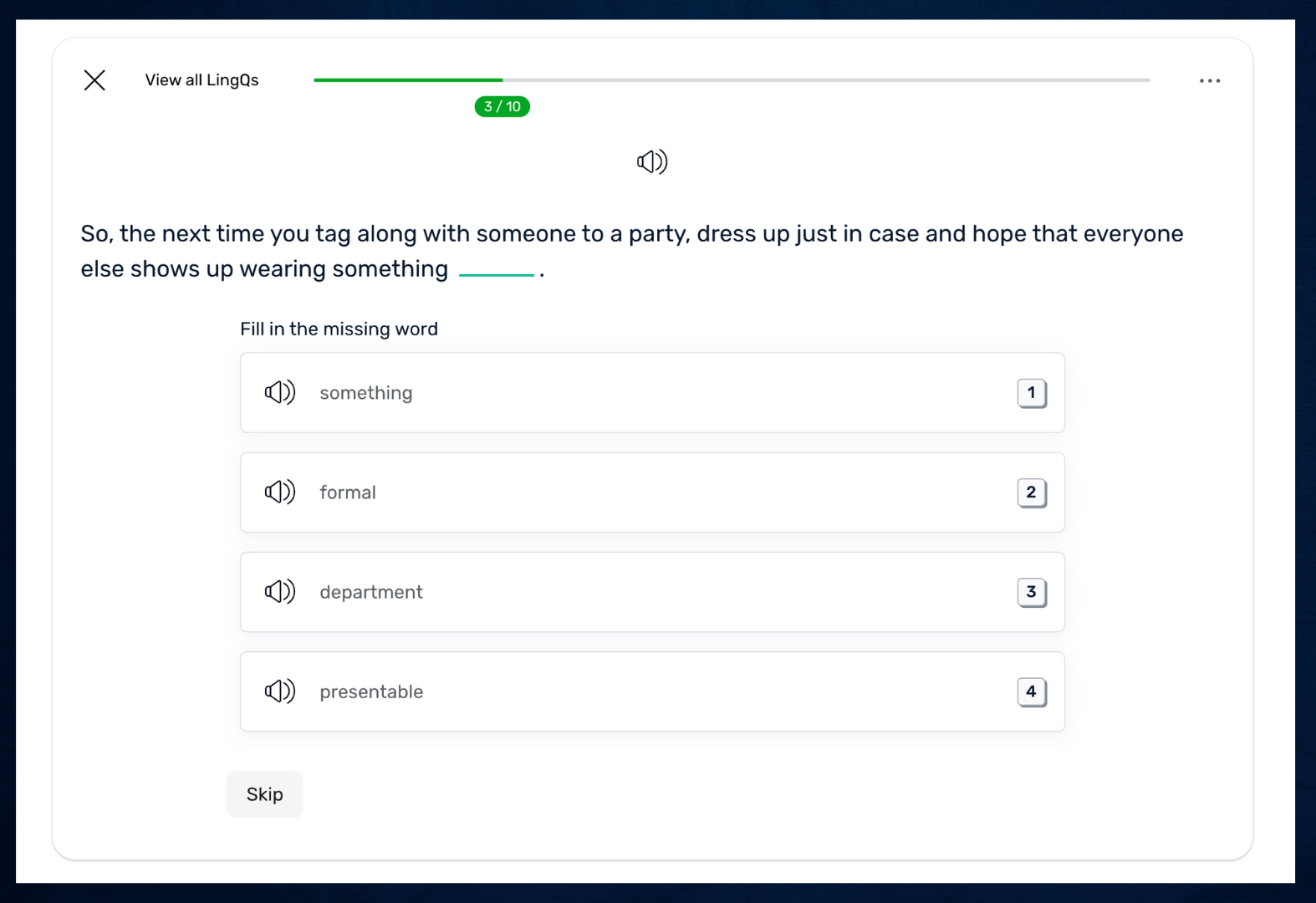Click the 3 / 10 progress badge
This screenshot has width=1316, height=903.
[x=502, y=107]
